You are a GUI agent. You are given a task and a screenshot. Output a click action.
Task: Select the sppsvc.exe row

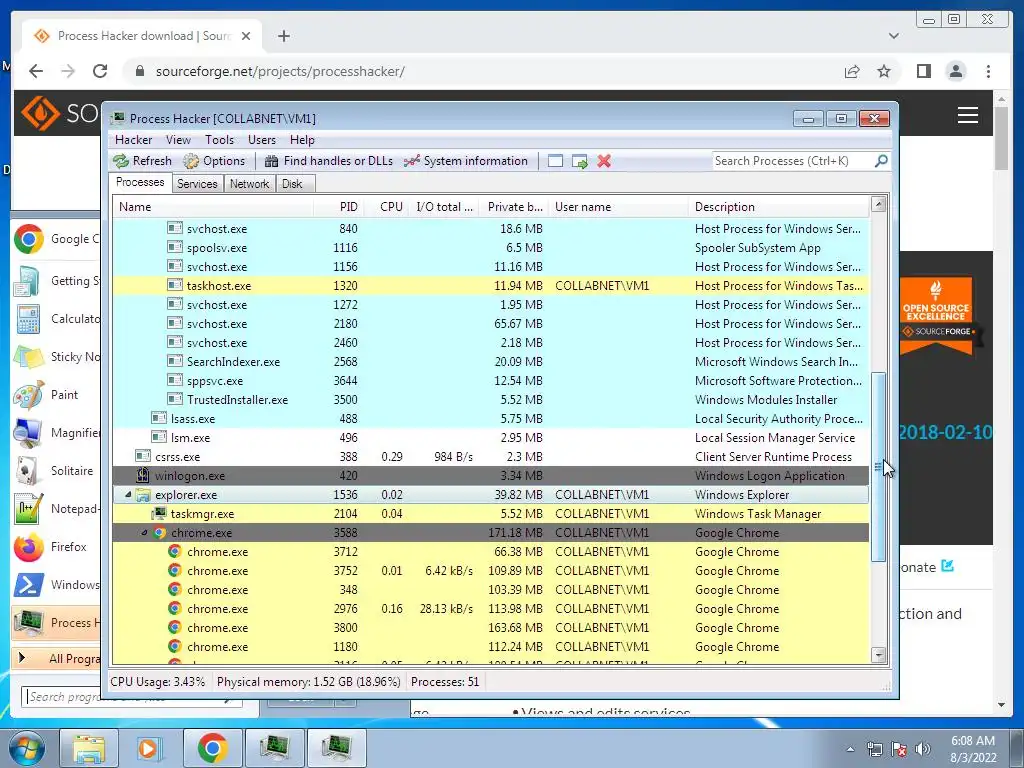pos(491,381)
